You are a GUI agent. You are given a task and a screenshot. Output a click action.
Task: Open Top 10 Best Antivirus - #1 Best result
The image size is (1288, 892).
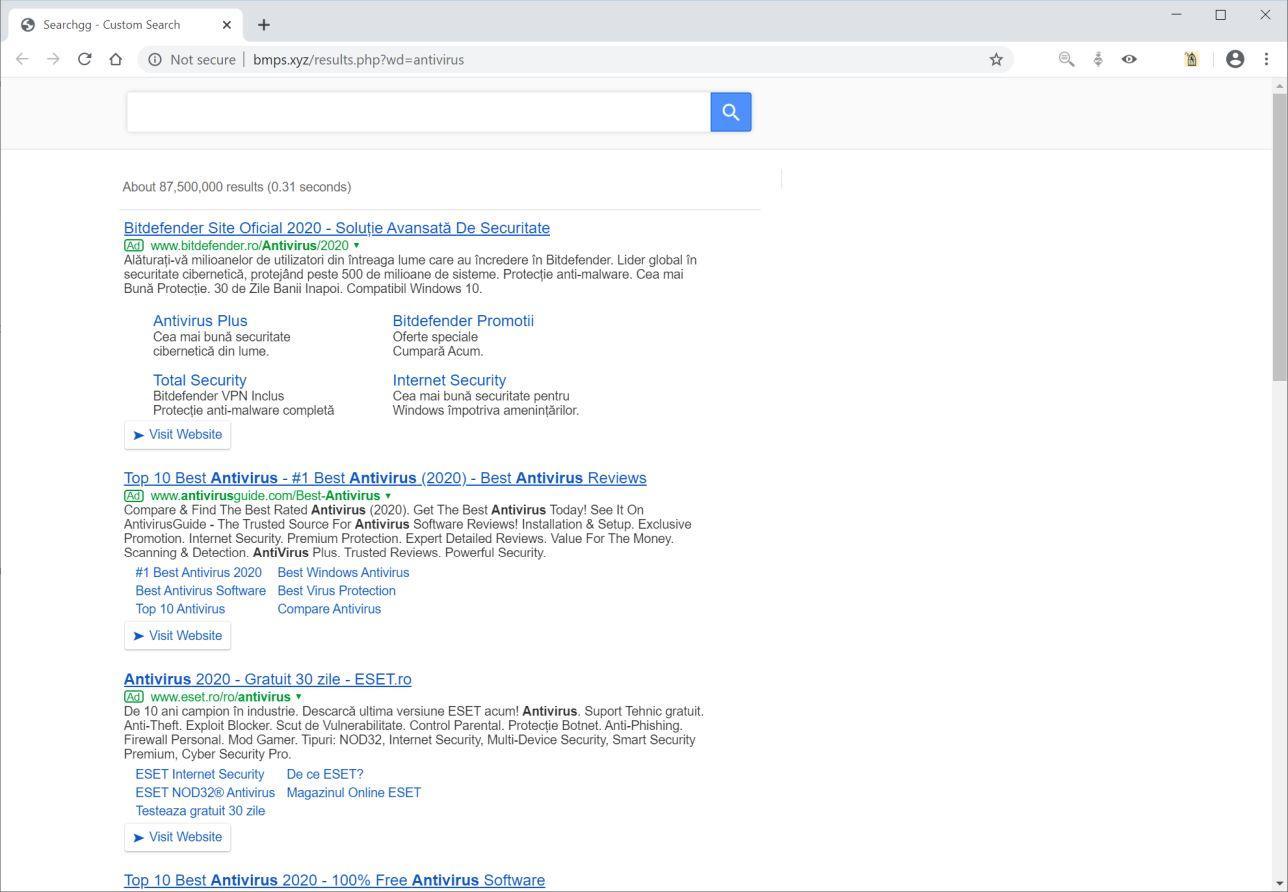coord(385,478)
